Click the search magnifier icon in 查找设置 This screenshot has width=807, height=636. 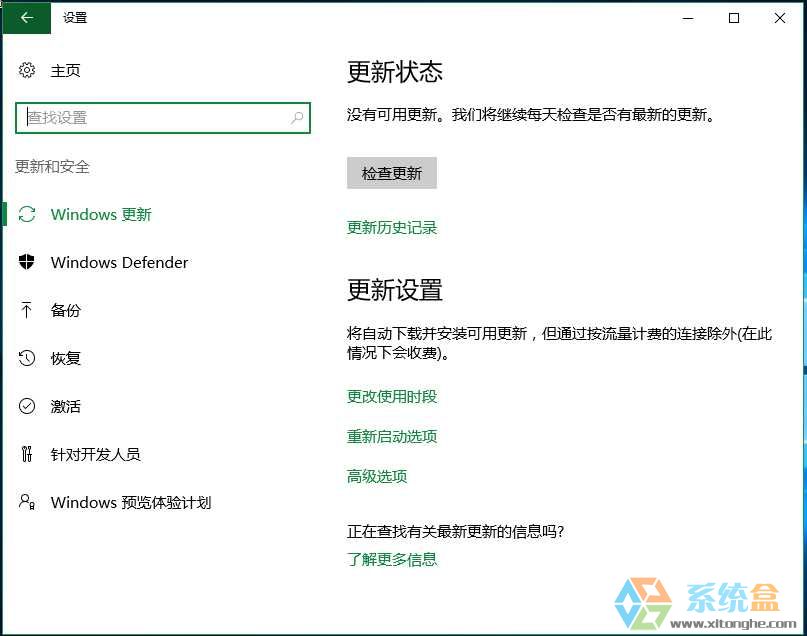[297, 118]
